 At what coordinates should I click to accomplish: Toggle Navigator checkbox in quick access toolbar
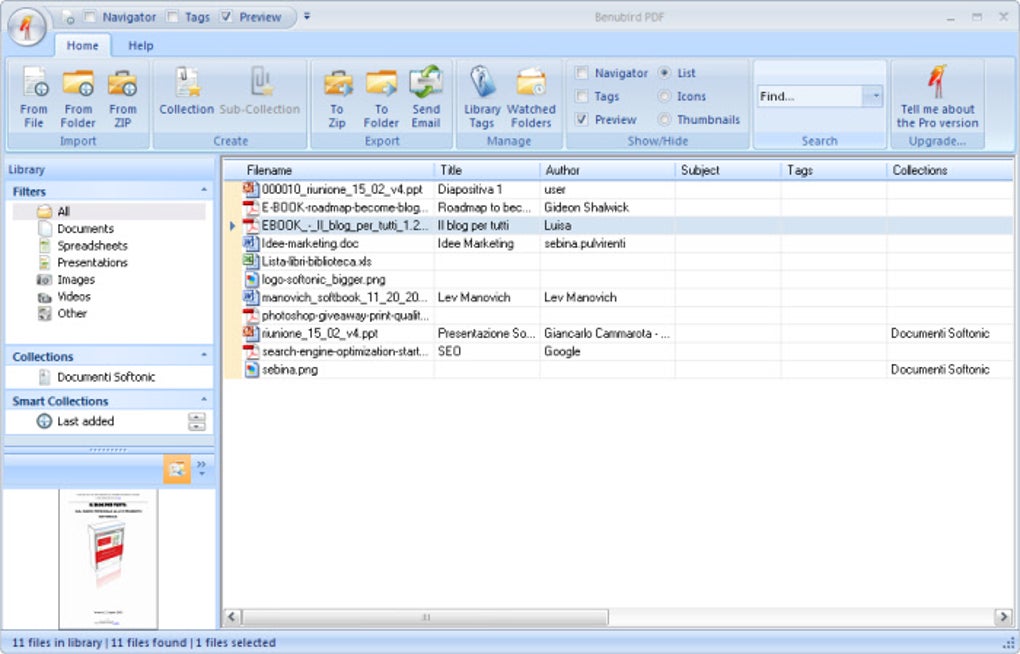pos(90,17)
